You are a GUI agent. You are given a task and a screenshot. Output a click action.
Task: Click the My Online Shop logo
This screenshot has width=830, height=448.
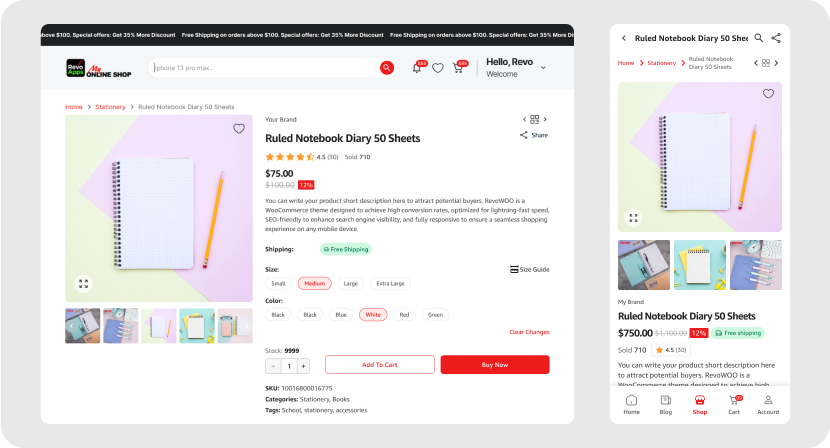tap(99, 68)
